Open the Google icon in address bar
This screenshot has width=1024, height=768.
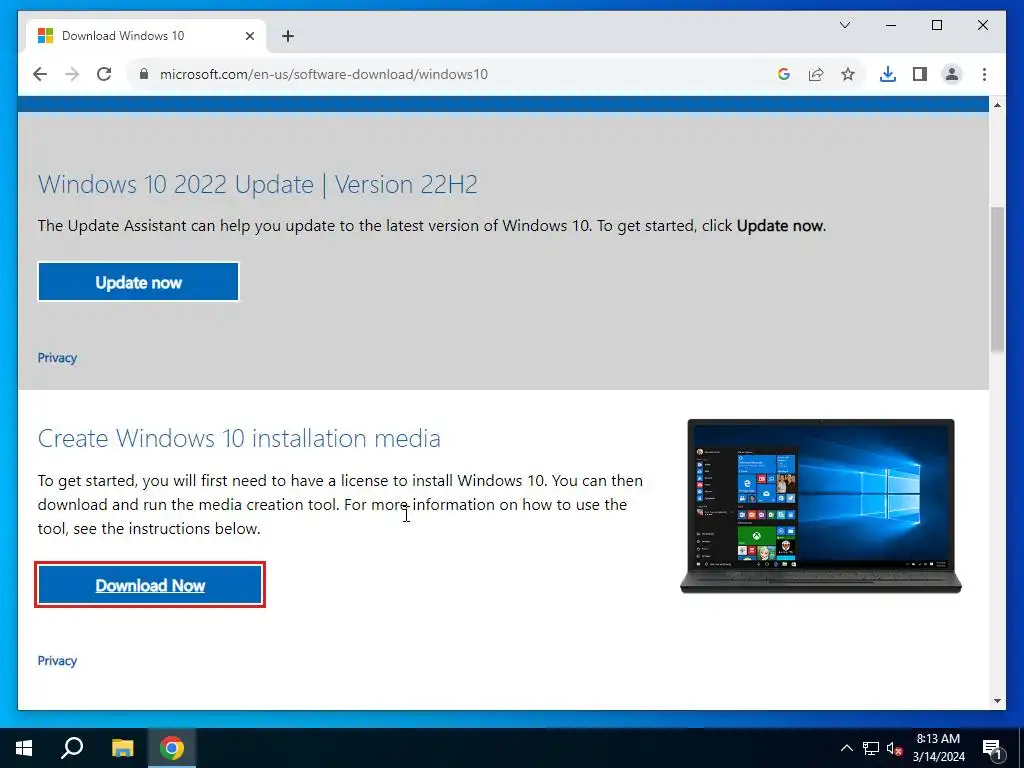784,74
